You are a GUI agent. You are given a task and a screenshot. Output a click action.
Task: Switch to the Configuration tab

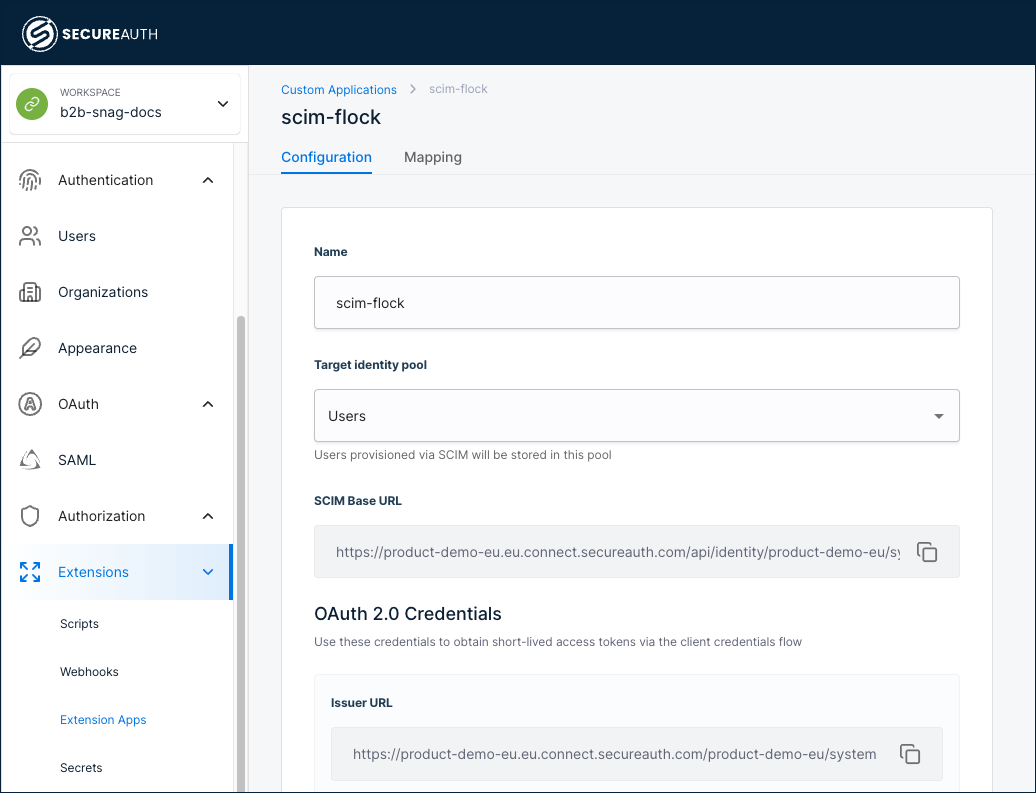click(x=326, y=157)
